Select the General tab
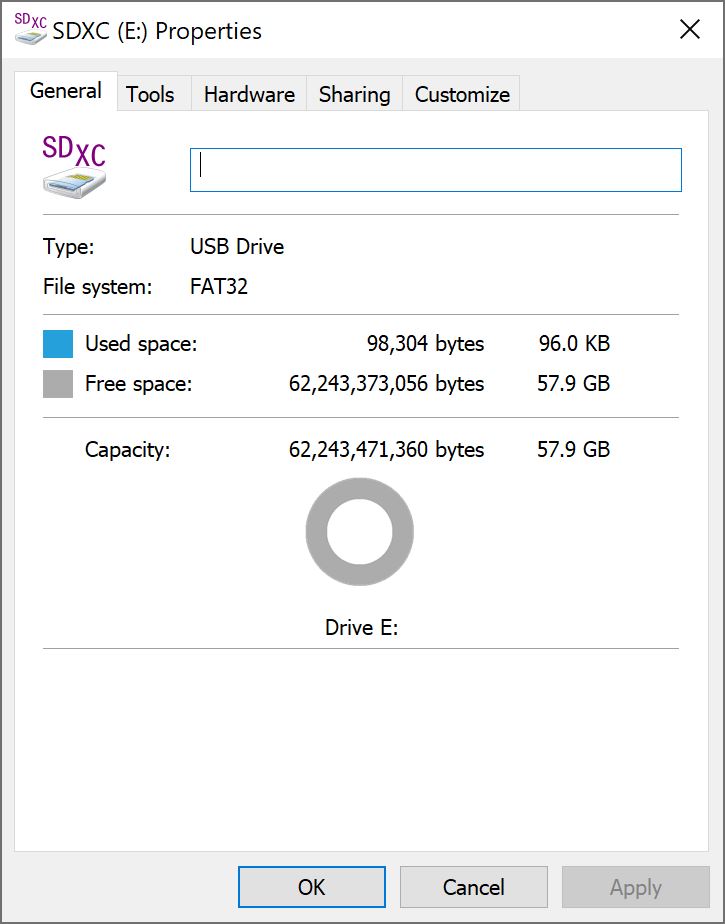Screen dimensions: 725x924 pyautogui.click(x=65, y=90)
